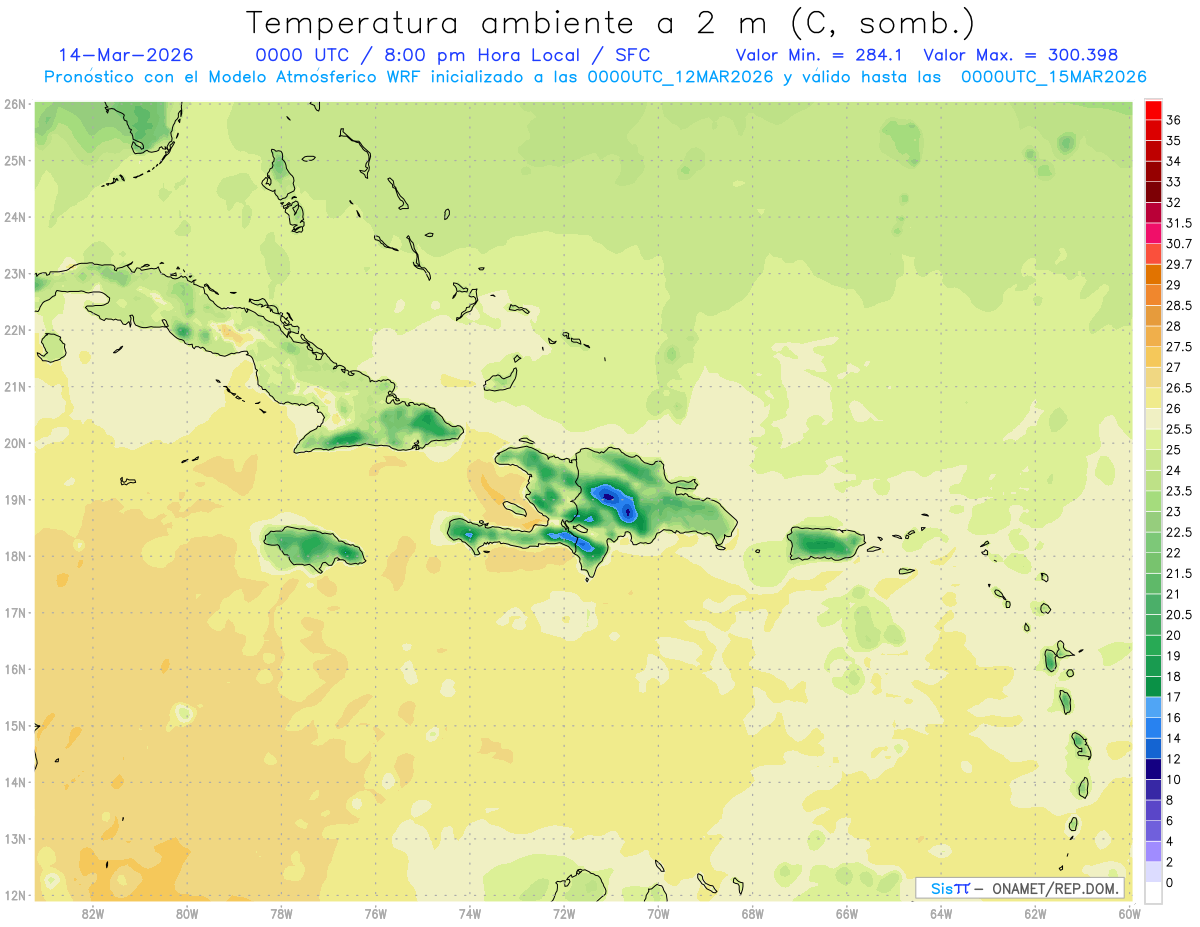Click the '26N' latitude axis label
The width and height of the screenshot is (1200, 927).
[x=15, y=104]
